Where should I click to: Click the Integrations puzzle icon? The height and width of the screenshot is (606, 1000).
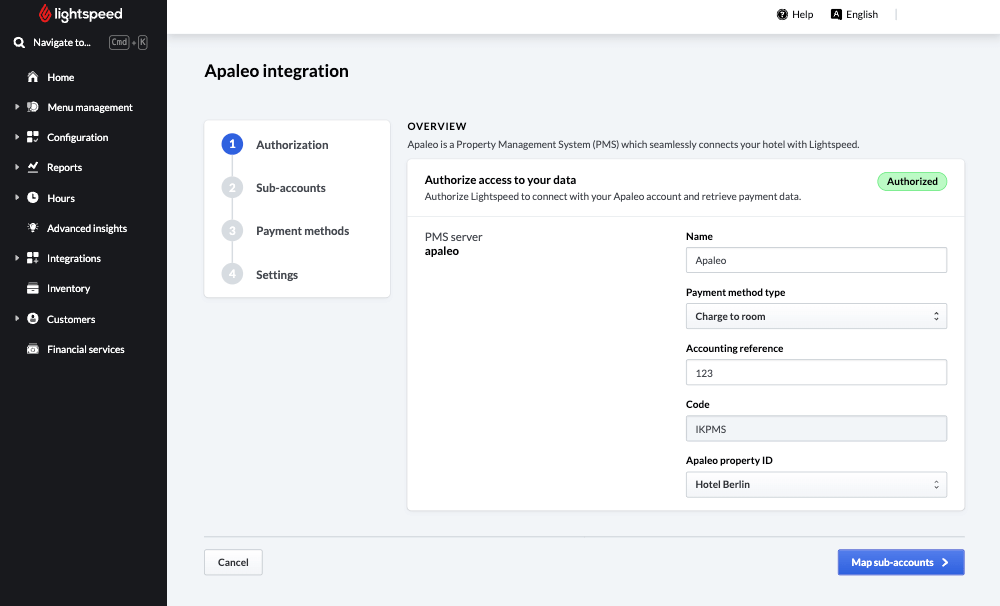[x=33, y=258]
